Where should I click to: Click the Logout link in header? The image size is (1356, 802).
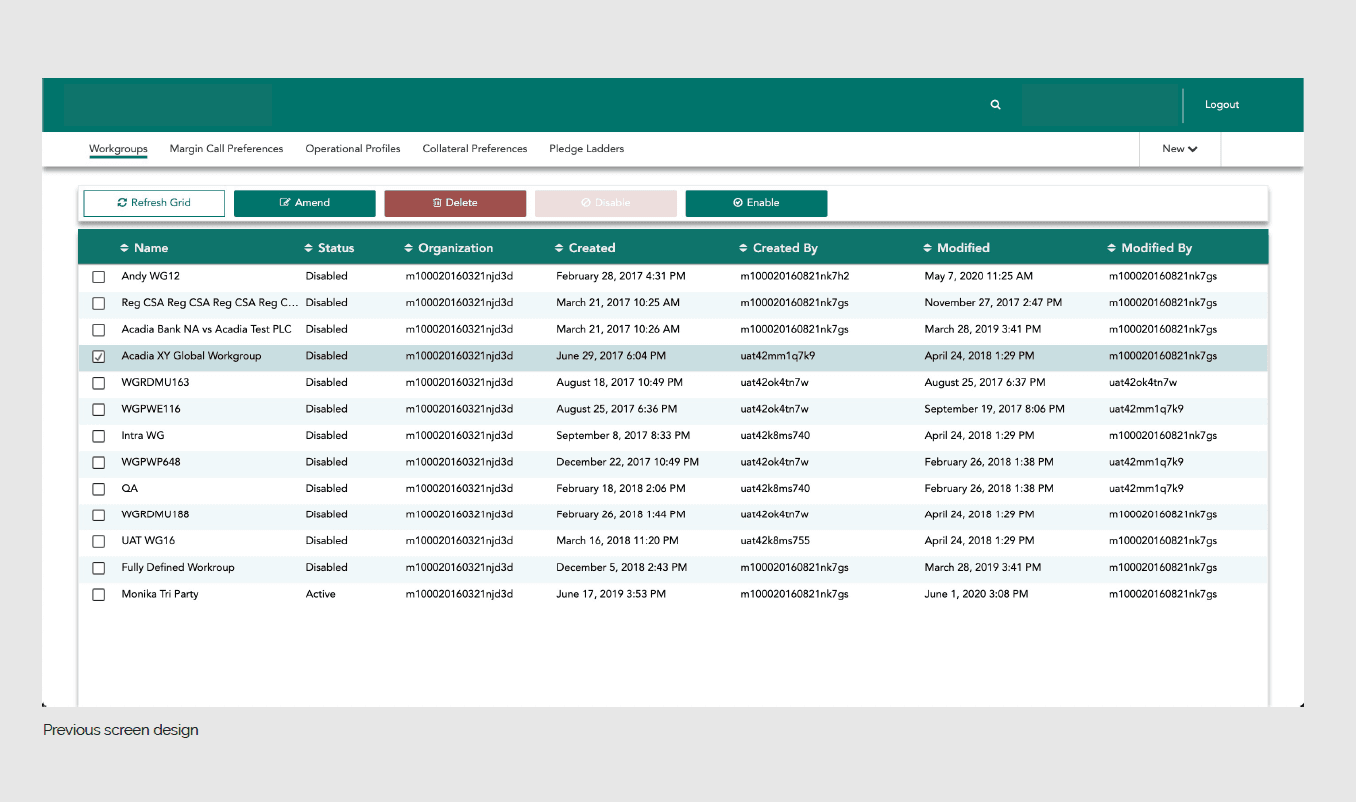coord(1221,105)
